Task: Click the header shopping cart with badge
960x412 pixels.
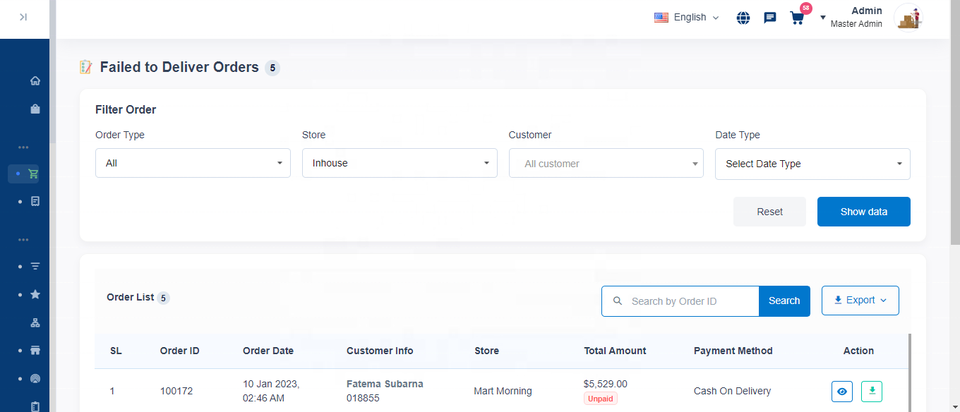Action: (x=797, y=17)
